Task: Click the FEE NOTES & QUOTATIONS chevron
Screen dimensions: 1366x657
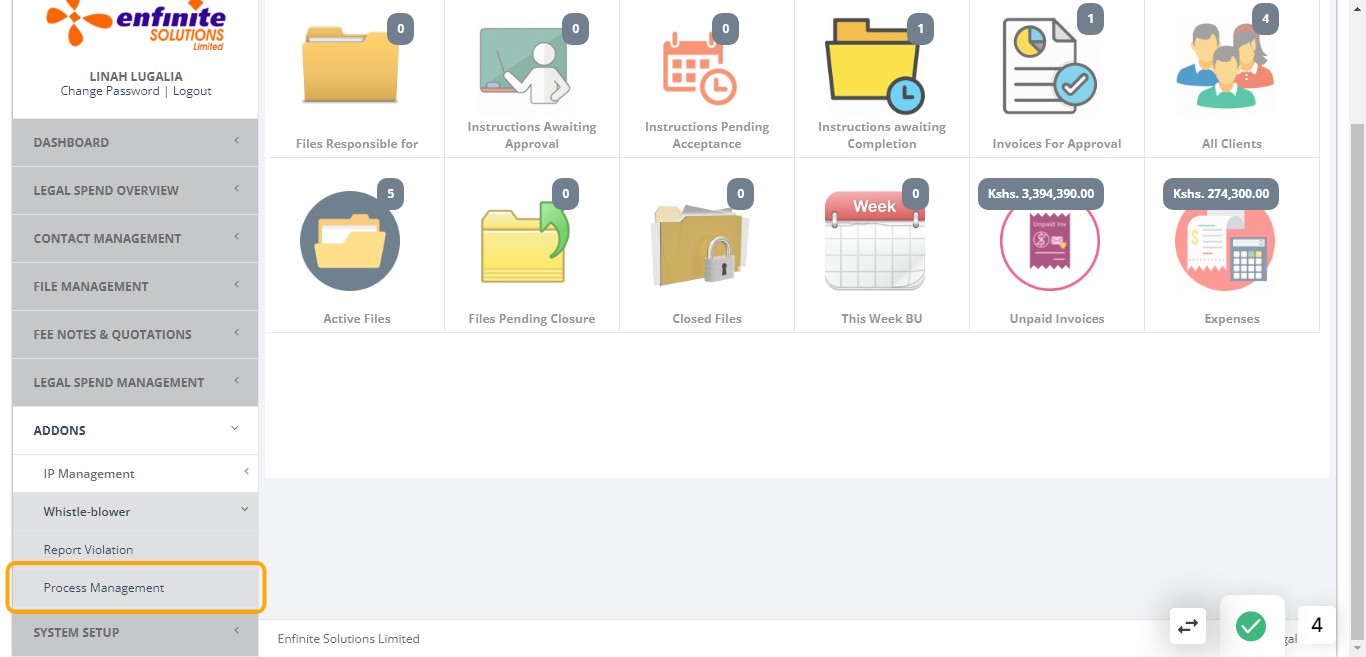Action: [237, 333]
